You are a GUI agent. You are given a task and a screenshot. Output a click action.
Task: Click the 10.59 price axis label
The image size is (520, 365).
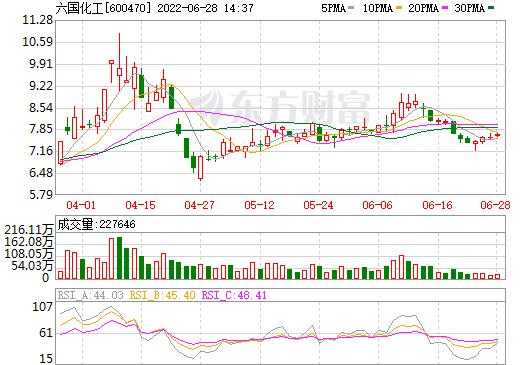38,42
